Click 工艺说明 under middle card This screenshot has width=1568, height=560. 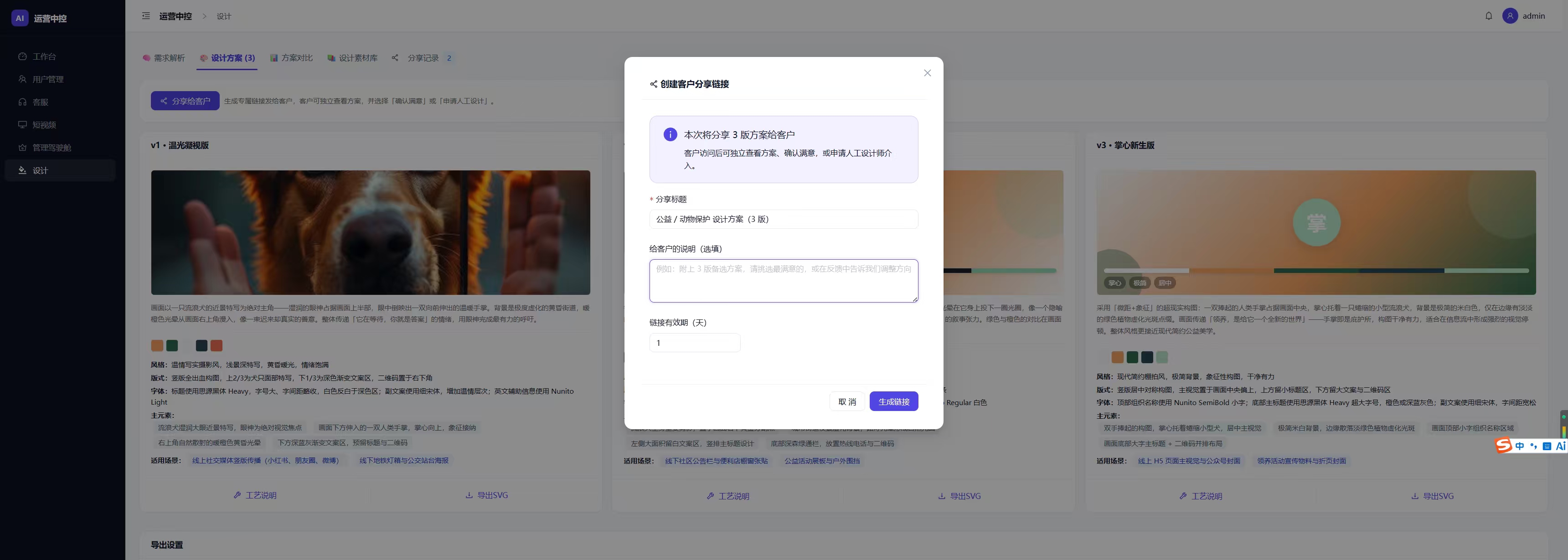(x=728, y=496)
